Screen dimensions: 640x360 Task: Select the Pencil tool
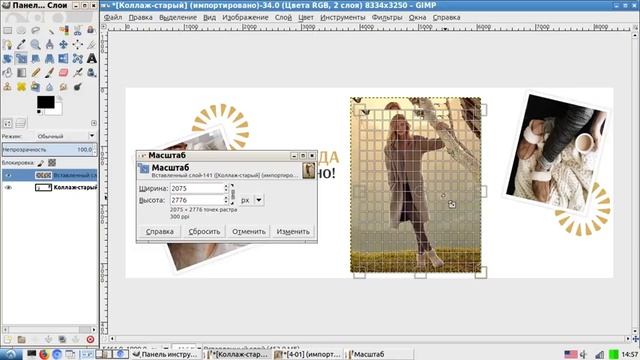click(x=36, y=73)
